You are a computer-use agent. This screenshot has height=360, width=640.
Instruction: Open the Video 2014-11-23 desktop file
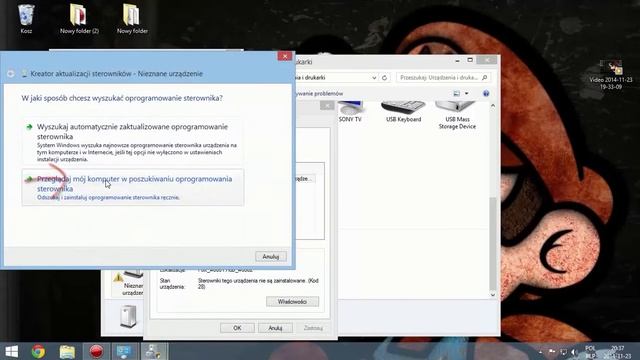611,75
